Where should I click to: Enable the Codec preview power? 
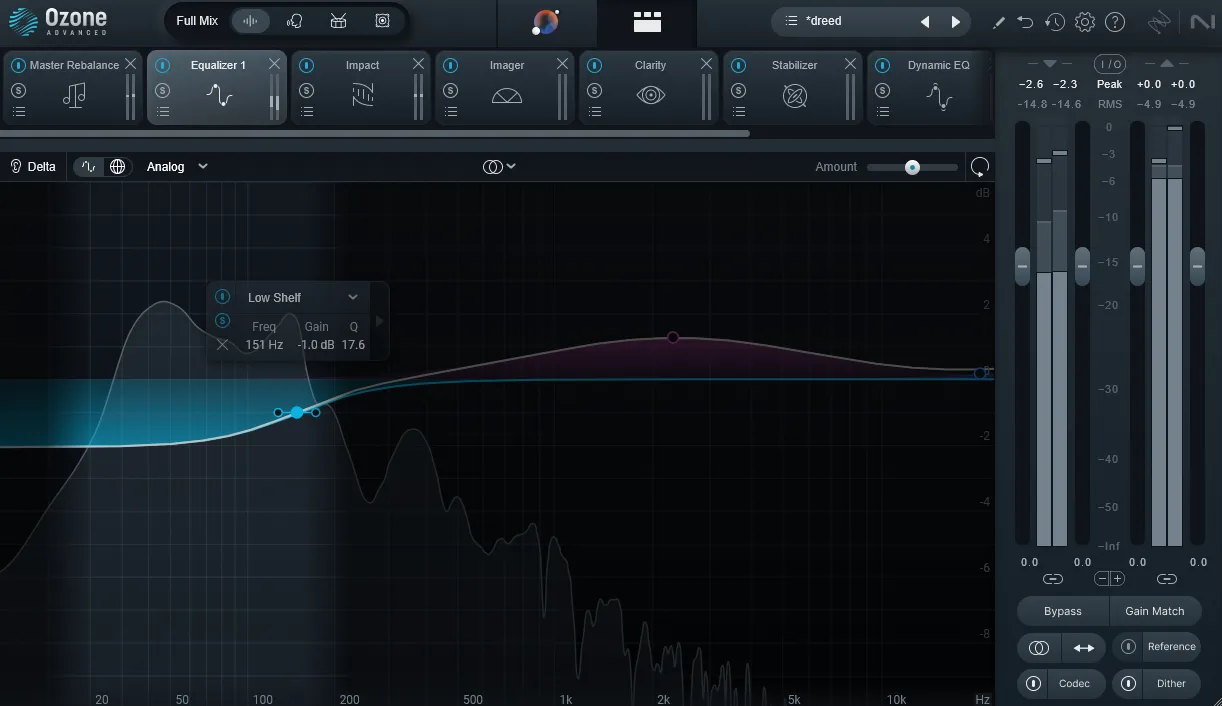[x=1031, y=684]
